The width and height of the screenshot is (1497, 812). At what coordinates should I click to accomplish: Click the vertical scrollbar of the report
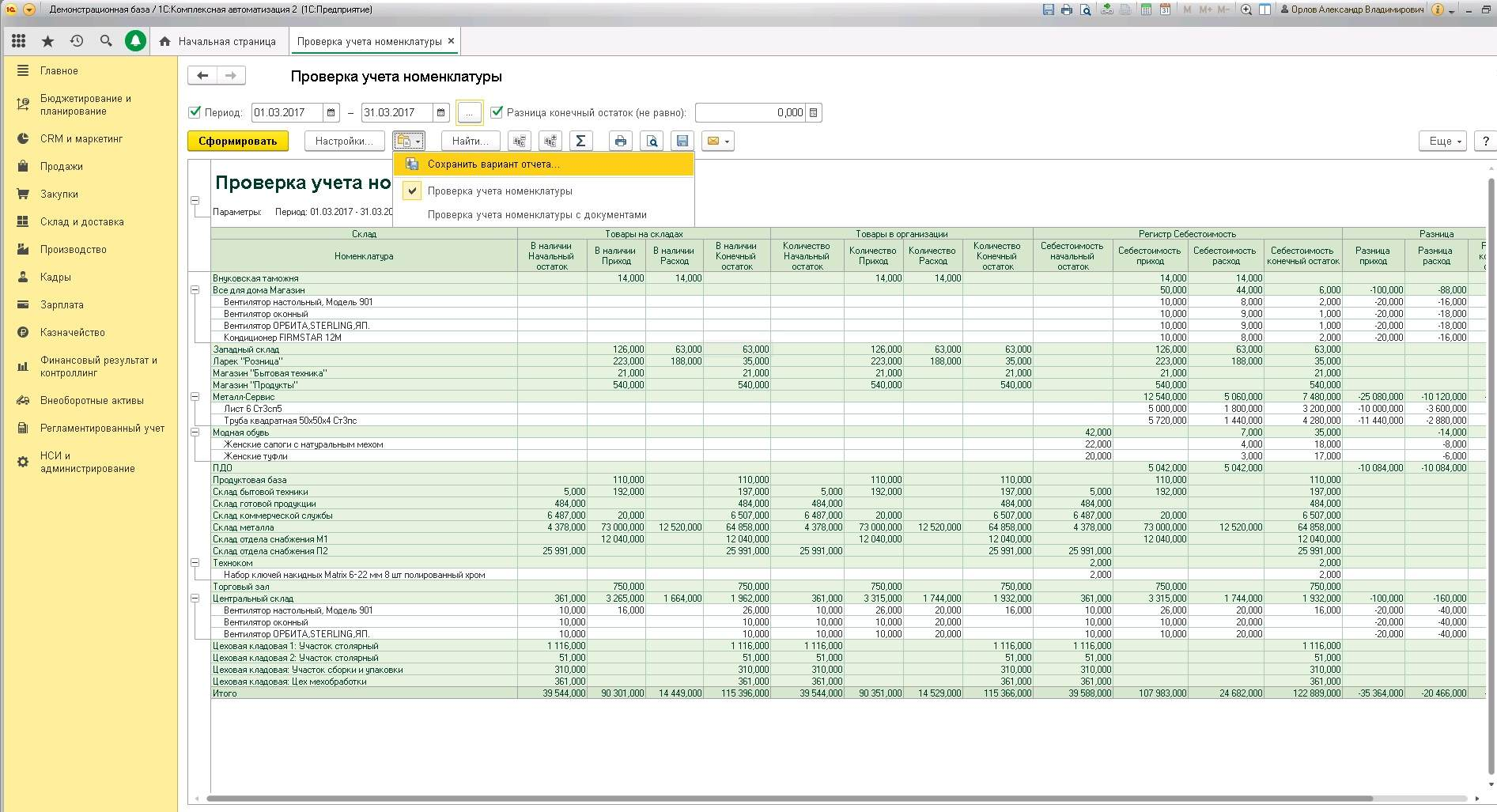(x=1491, y=474)
